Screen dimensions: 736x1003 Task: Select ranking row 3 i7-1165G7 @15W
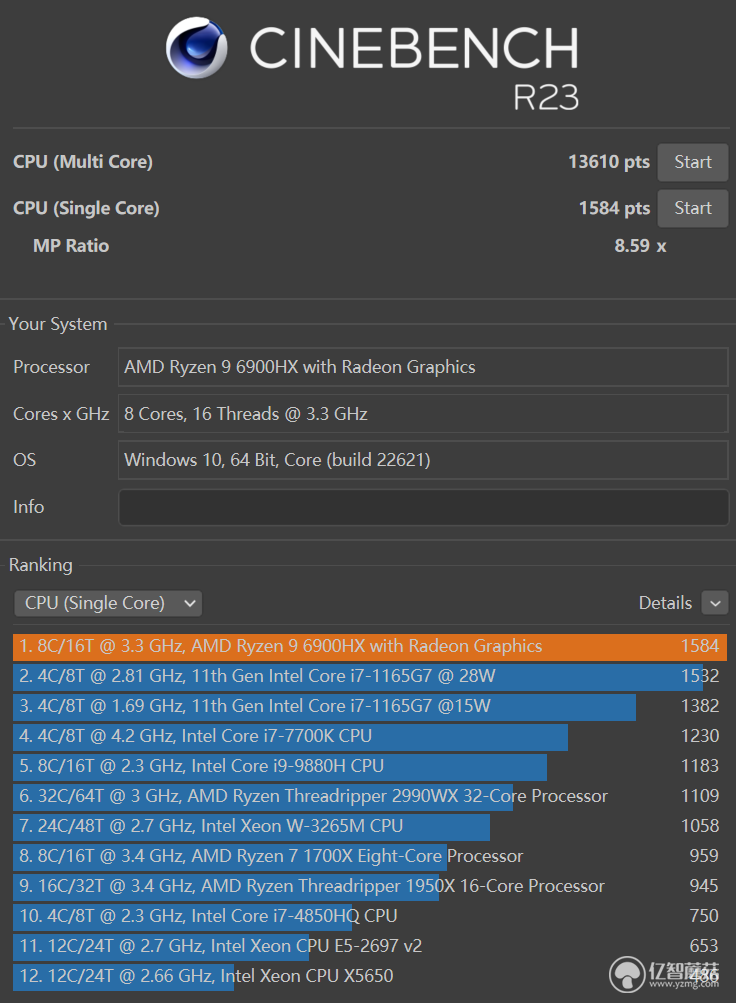tap(370, 706)
